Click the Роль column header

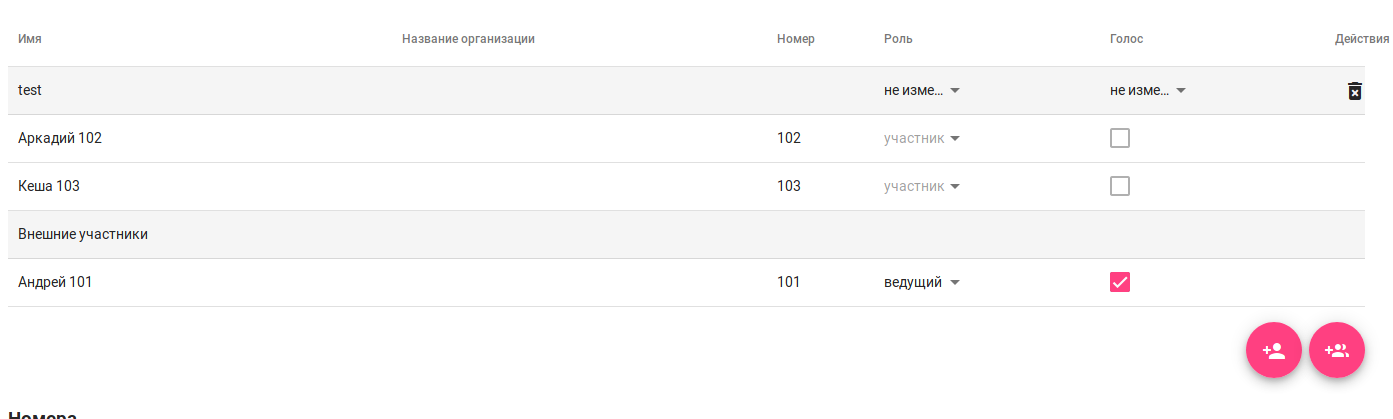tap(898, 39)
